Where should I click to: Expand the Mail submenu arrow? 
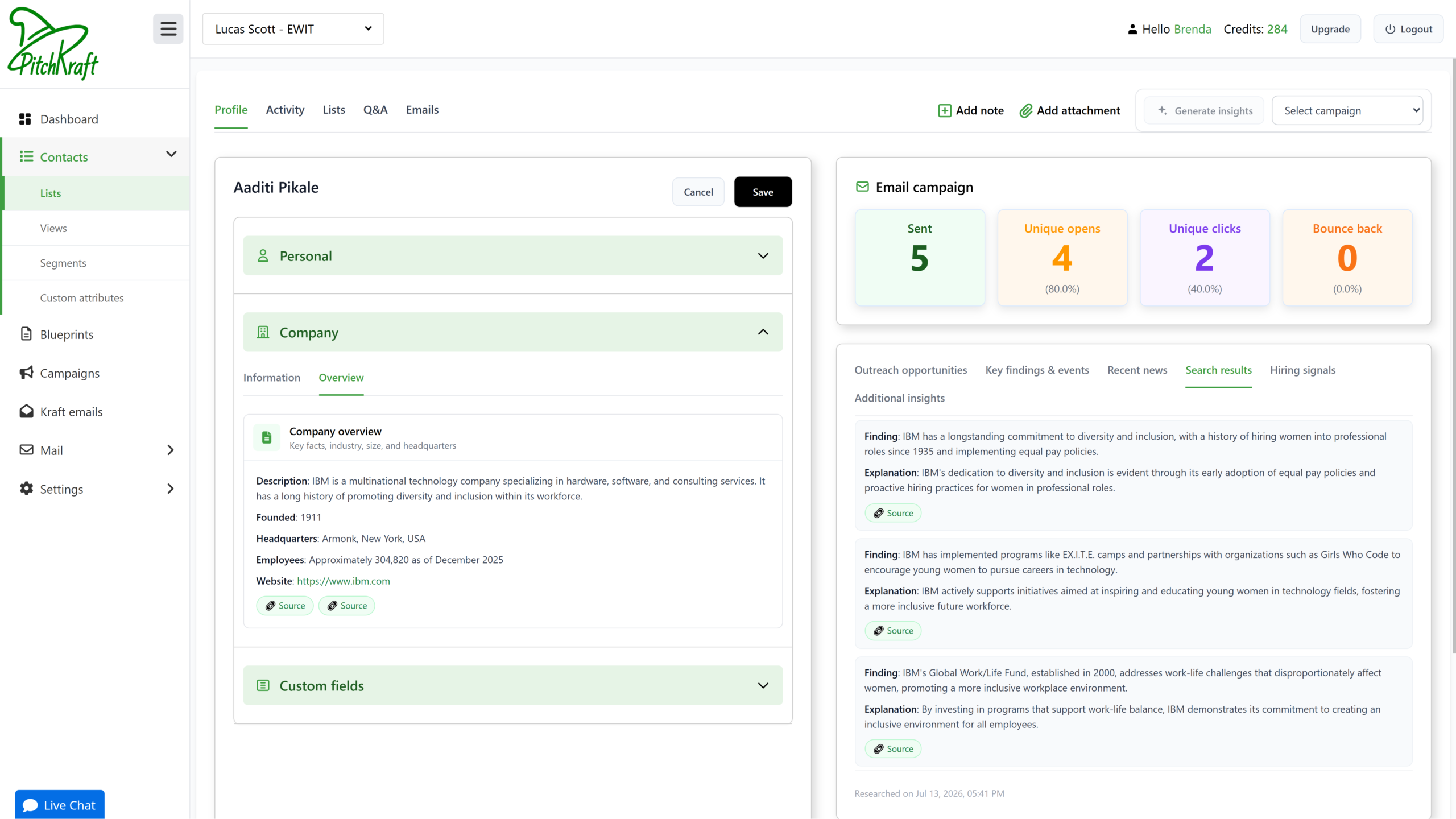[x=170, y=450]
